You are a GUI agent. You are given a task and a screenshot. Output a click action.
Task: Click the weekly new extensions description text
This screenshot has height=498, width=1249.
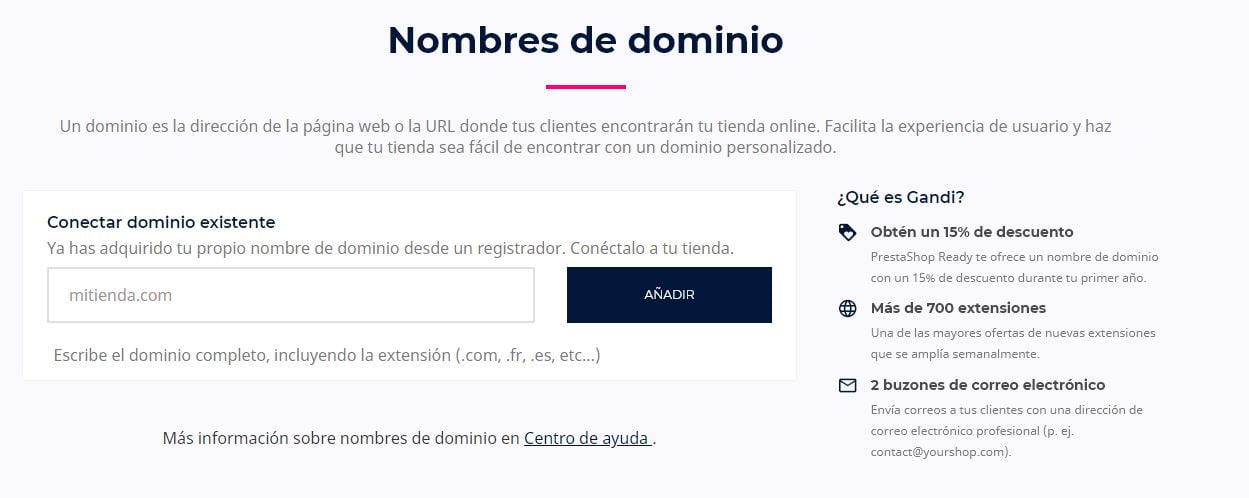[x=1012, y=343]
